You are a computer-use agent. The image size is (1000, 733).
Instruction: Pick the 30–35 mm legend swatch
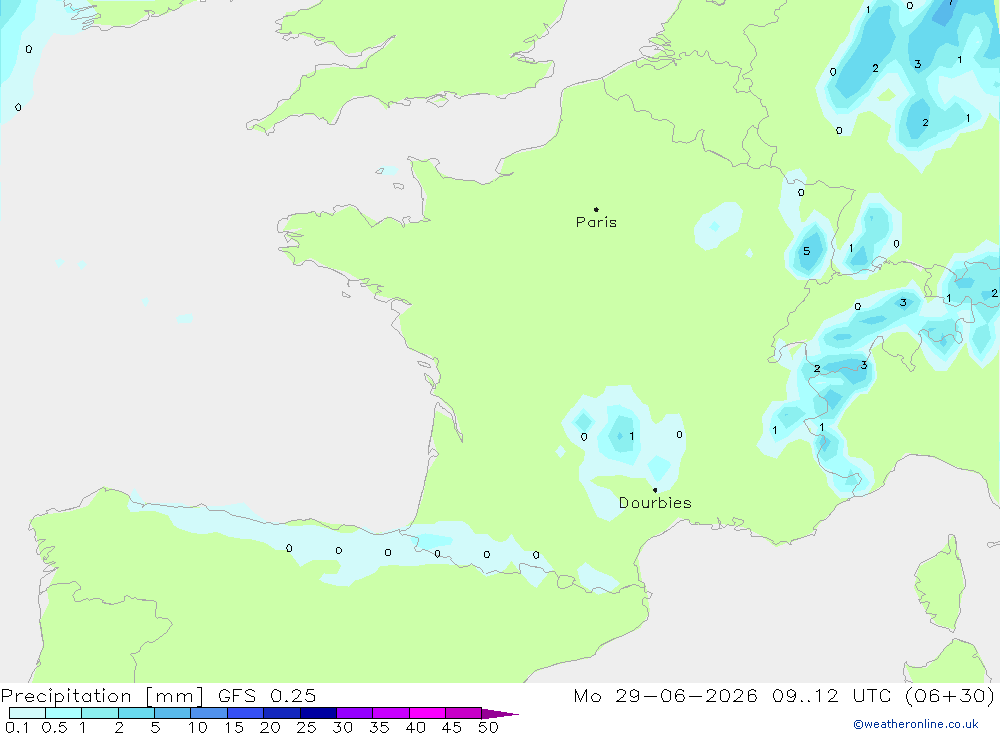355,713
